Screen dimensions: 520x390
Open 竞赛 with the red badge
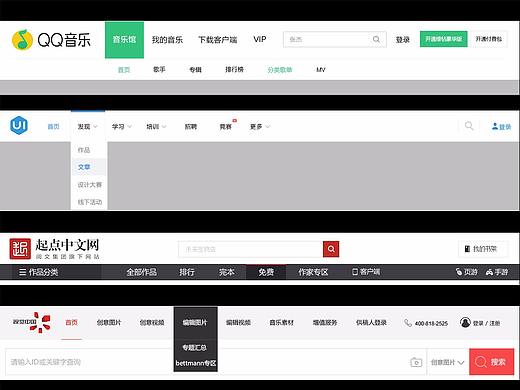click(x=226, y=127)
